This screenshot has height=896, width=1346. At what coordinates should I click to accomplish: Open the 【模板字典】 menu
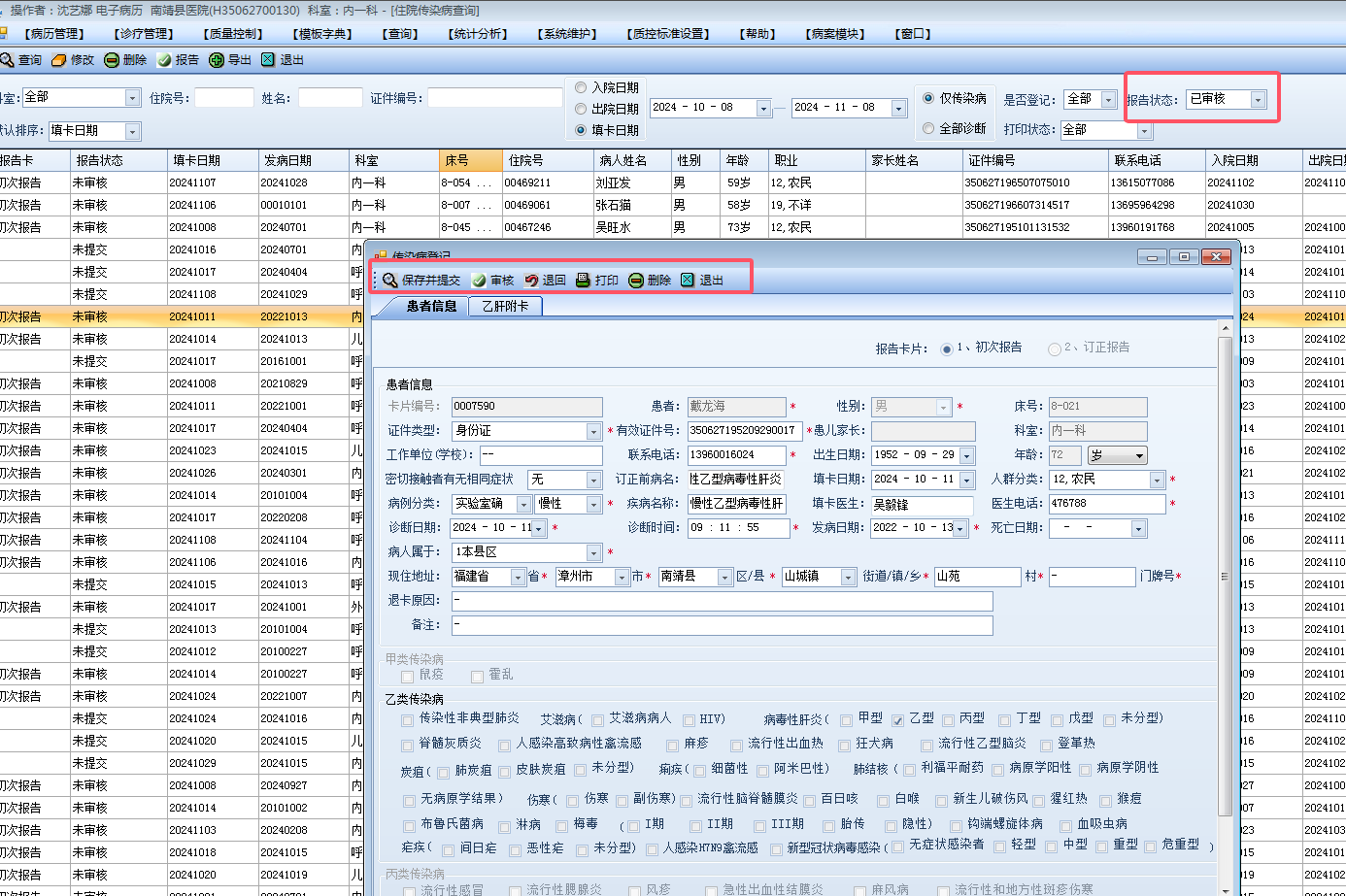coord(323,34)
